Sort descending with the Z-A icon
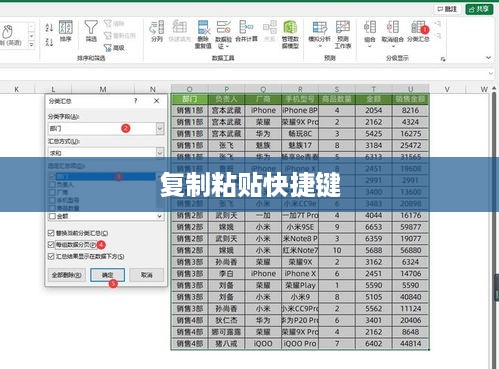The height and width of the screenshot is (369, 499). coord(49,42)
